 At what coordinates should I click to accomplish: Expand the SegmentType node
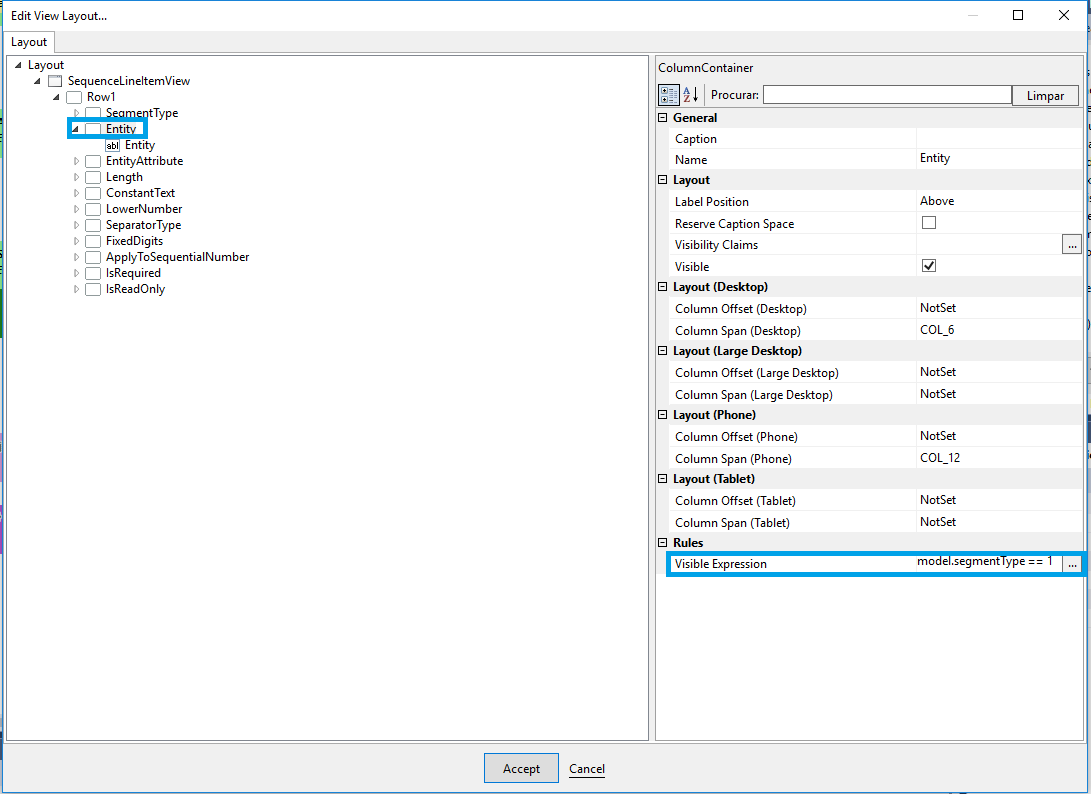coord(76,113)
